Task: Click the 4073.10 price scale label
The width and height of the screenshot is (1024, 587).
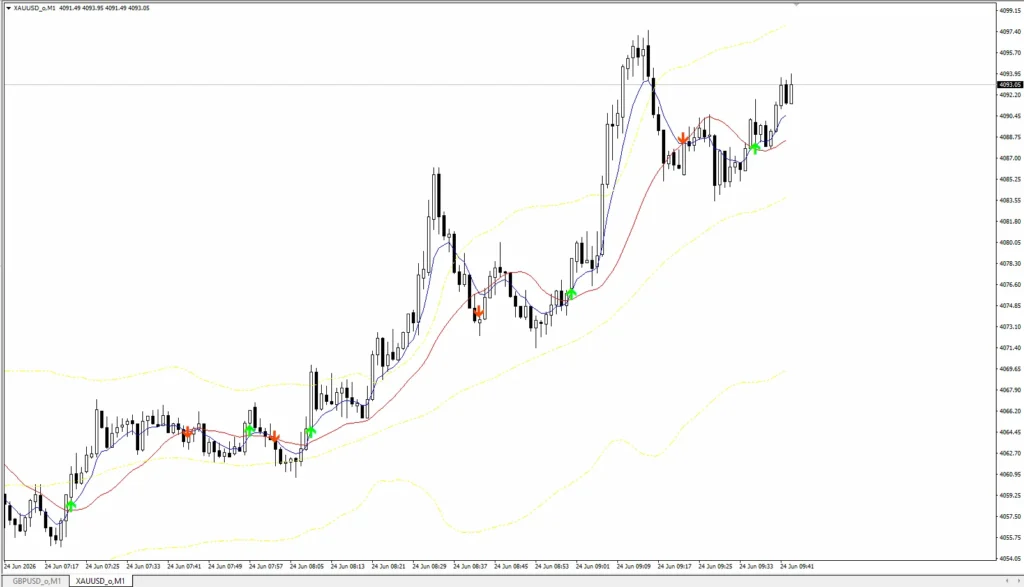Action: point(1010,326)
